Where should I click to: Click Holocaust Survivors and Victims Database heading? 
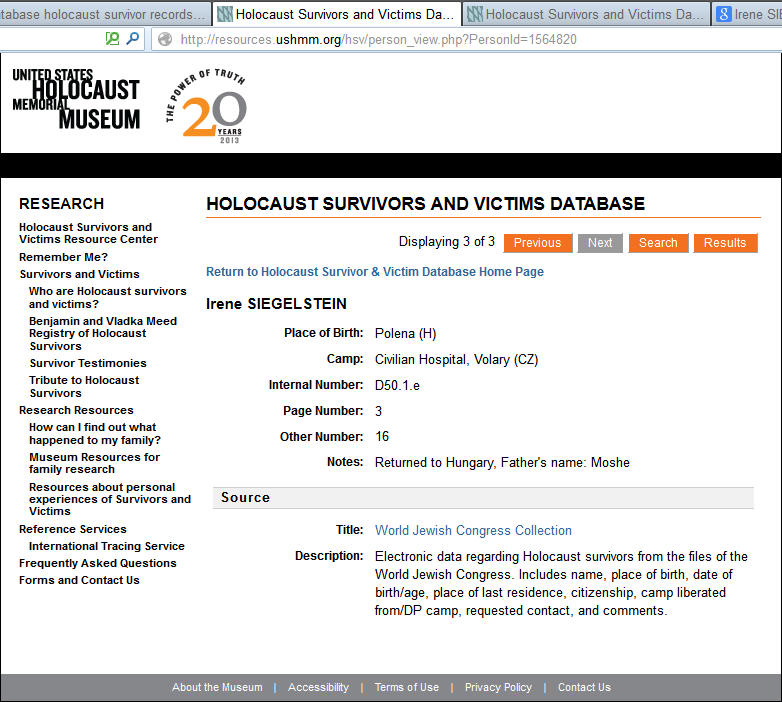tap(425, 204)
